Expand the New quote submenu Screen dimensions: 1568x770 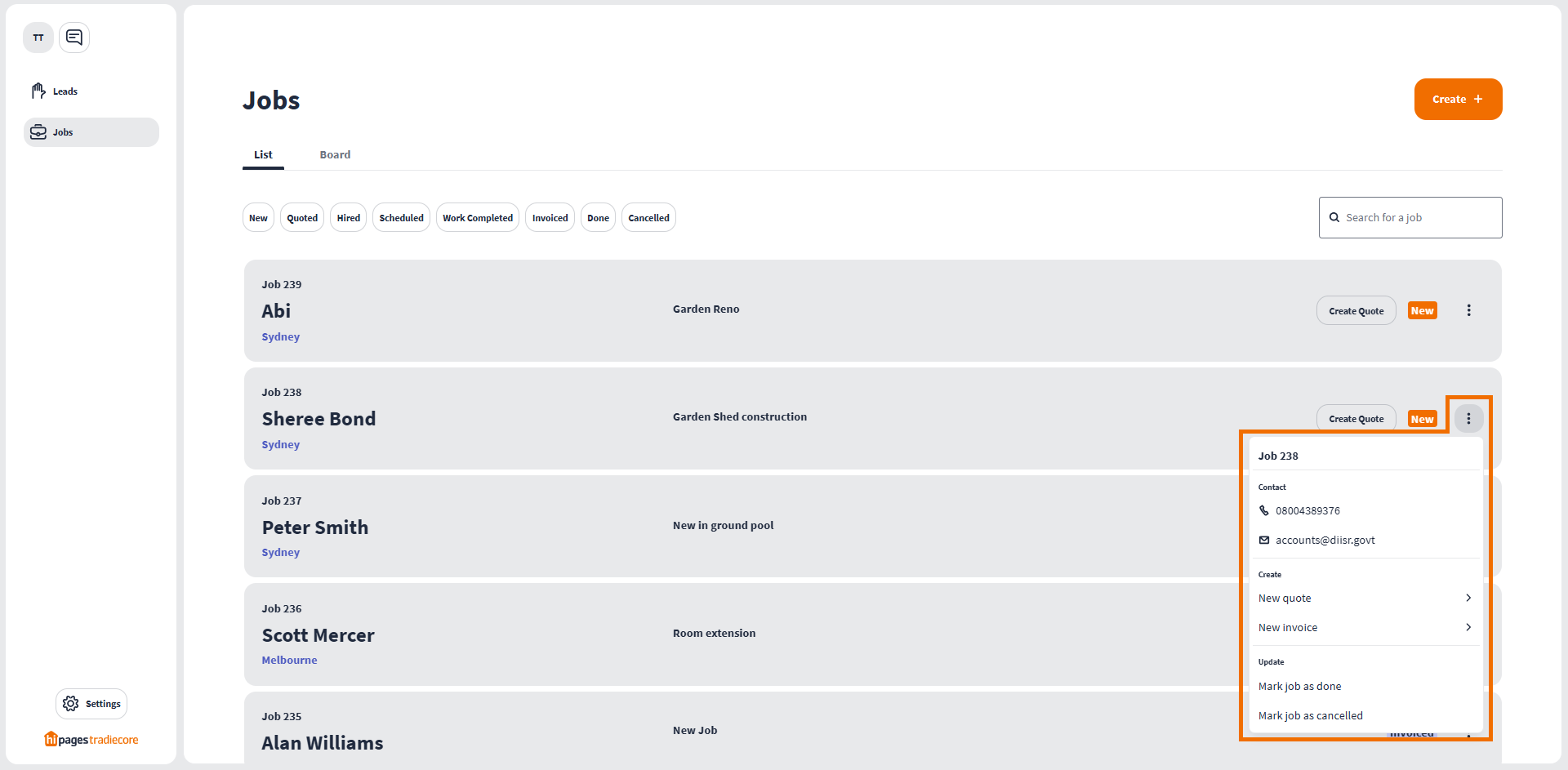pos(1365,599)
